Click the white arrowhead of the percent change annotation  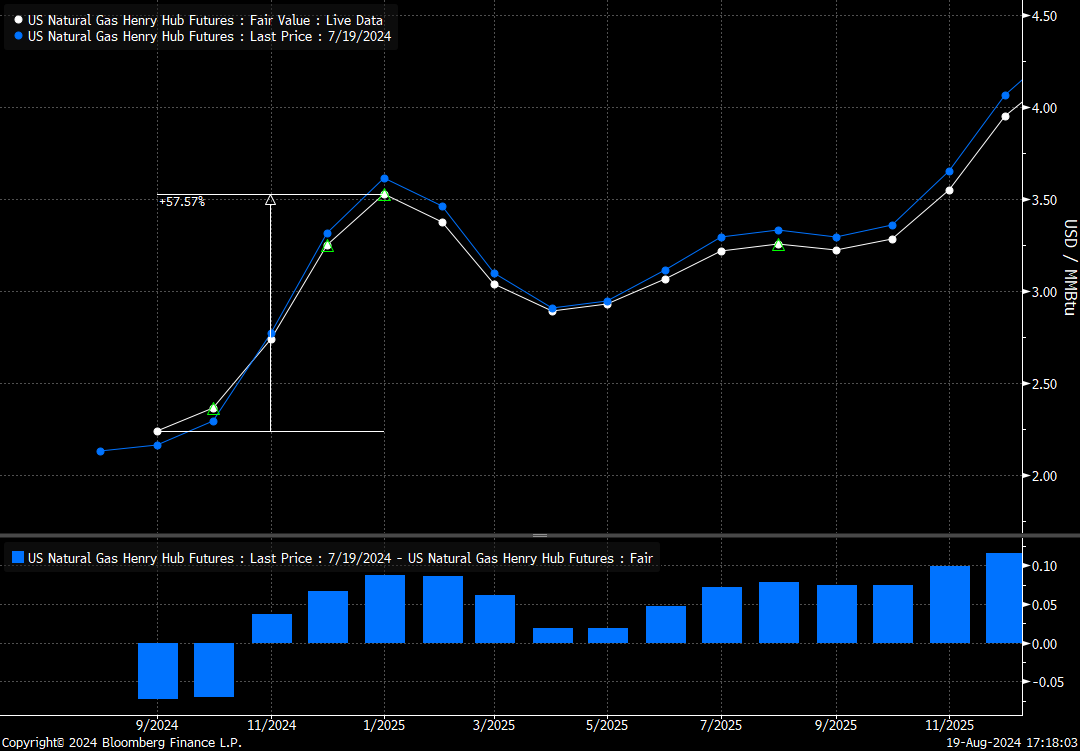pos(270,200)
